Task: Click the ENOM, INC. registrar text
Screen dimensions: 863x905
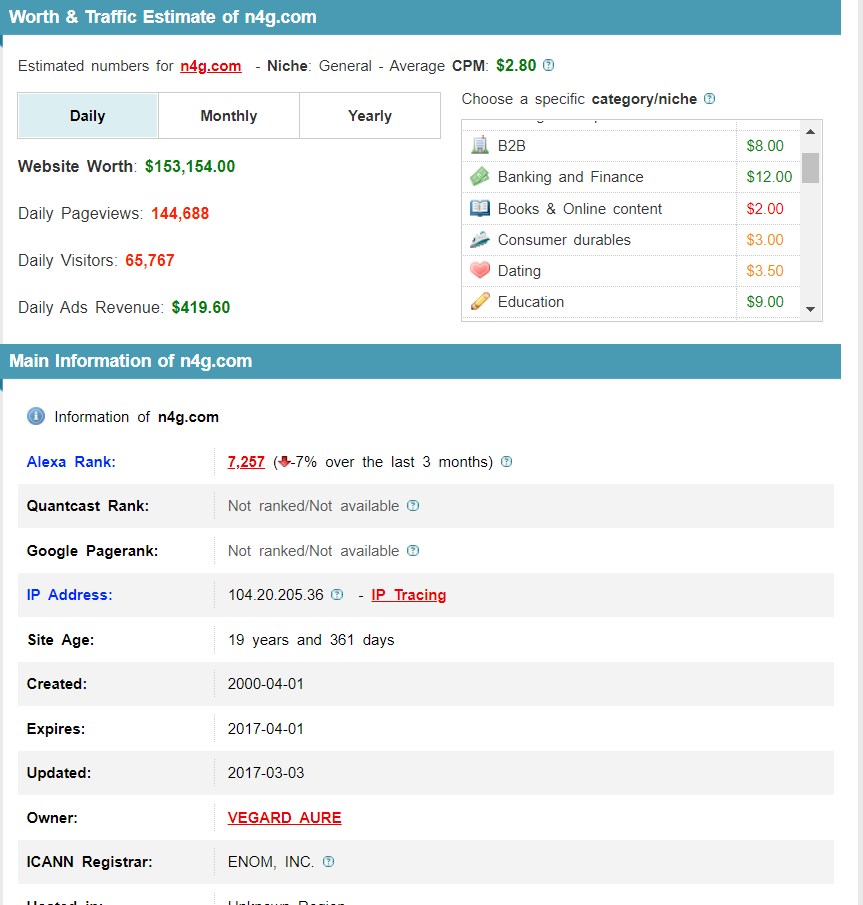Action: click(271, 862)
